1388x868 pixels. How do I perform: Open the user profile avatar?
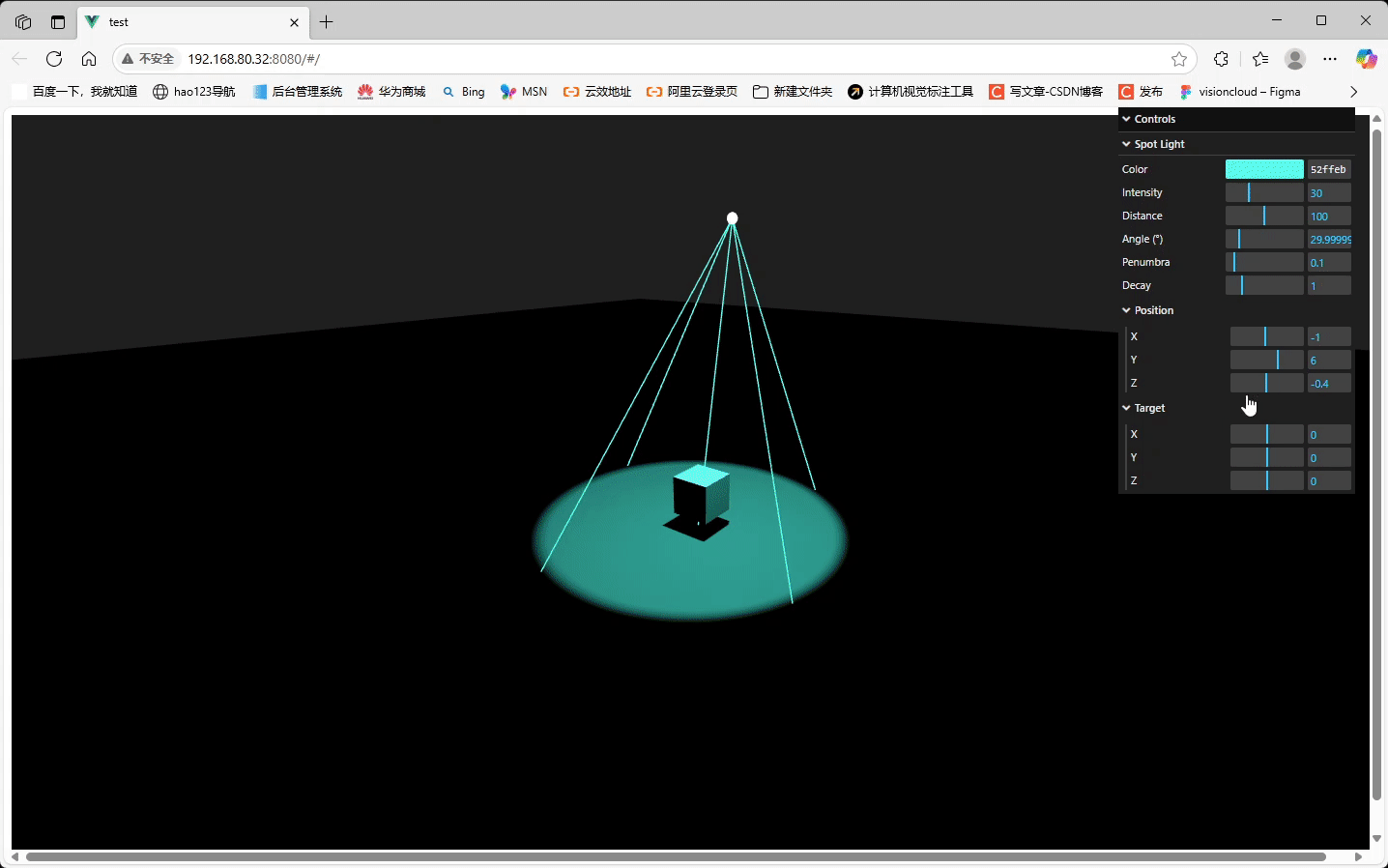[1295, 59]
